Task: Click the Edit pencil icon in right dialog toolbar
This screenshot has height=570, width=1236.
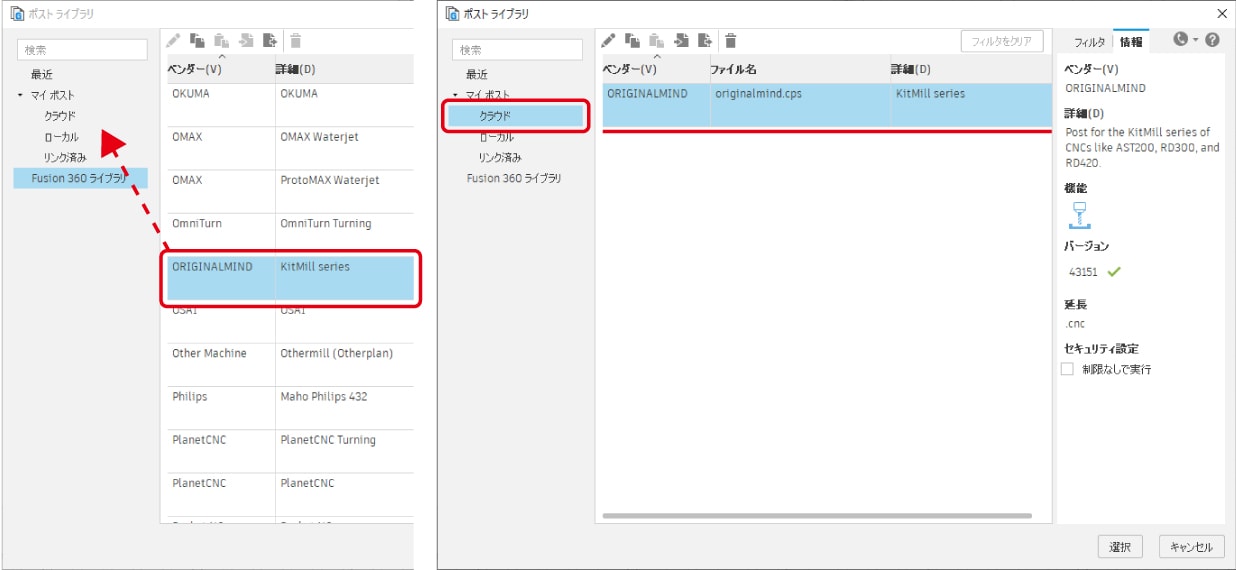Action: coord(607,40)
